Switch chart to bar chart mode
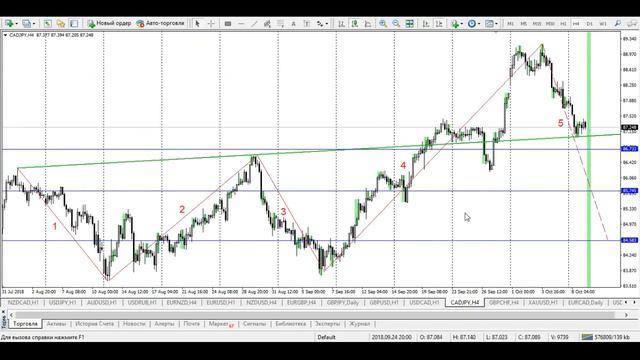 pos(341,24)
